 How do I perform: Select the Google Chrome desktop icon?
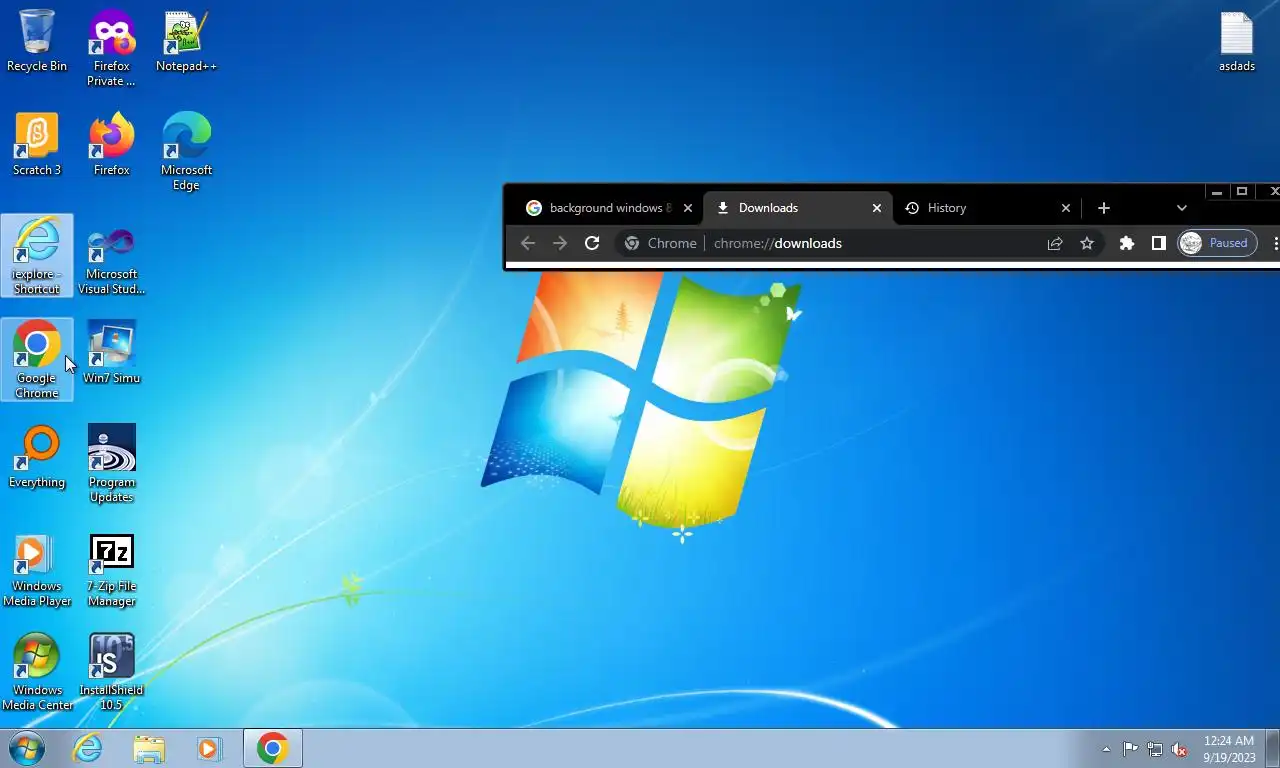(37, 360)
